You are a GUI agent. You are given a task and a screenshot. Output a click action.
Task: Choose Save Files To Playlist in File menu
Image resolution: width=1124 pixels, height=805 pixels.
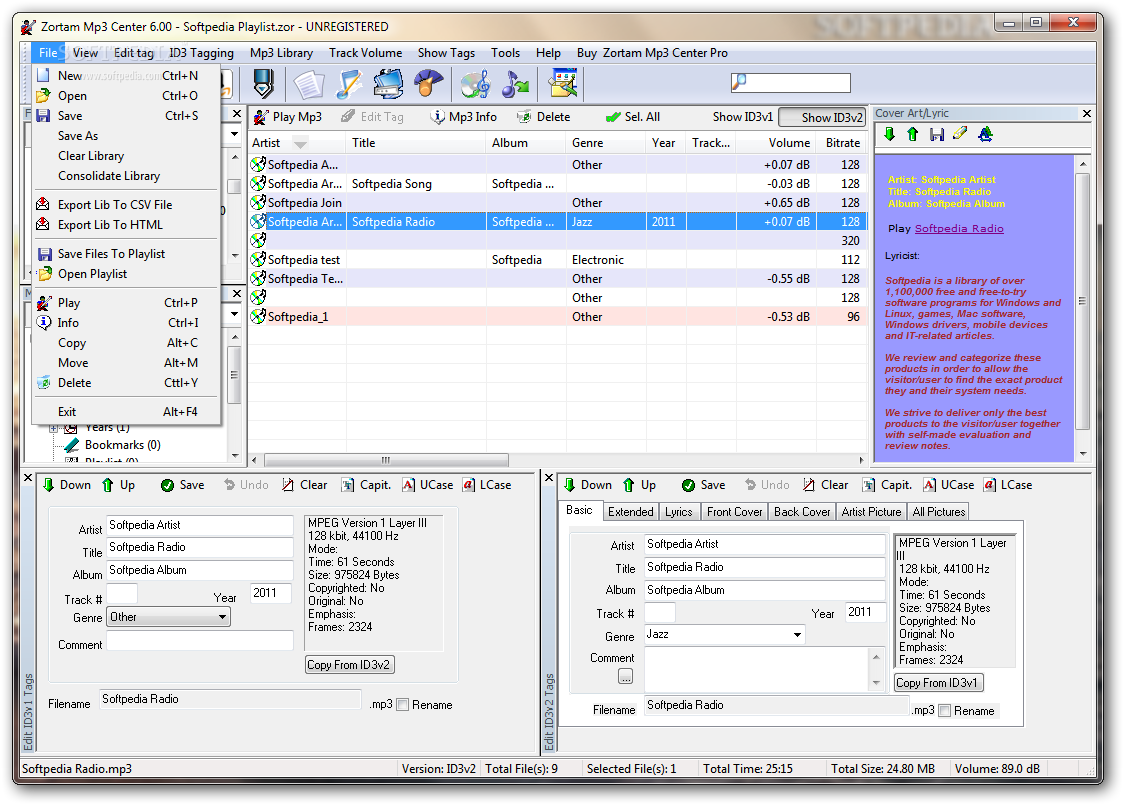[x=111, y=254]
